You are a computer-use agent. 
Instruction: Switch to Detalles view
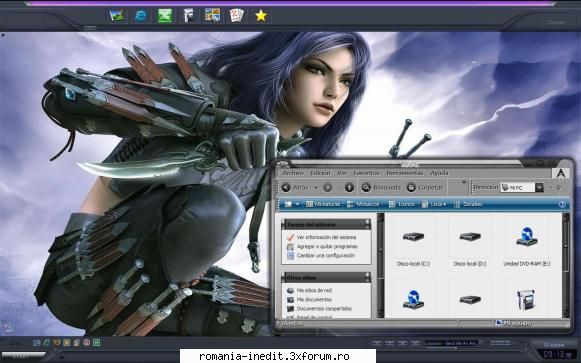468,204
